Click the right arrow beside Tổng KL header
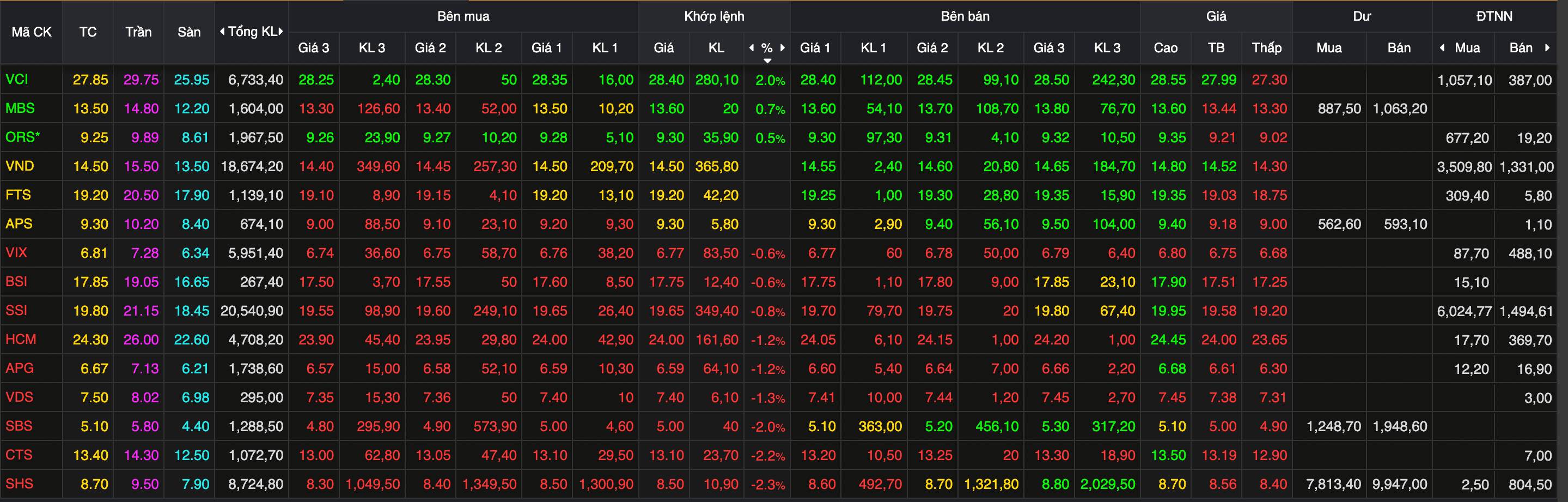Viewport: 1568px width, 502px height. pos(280,32)
